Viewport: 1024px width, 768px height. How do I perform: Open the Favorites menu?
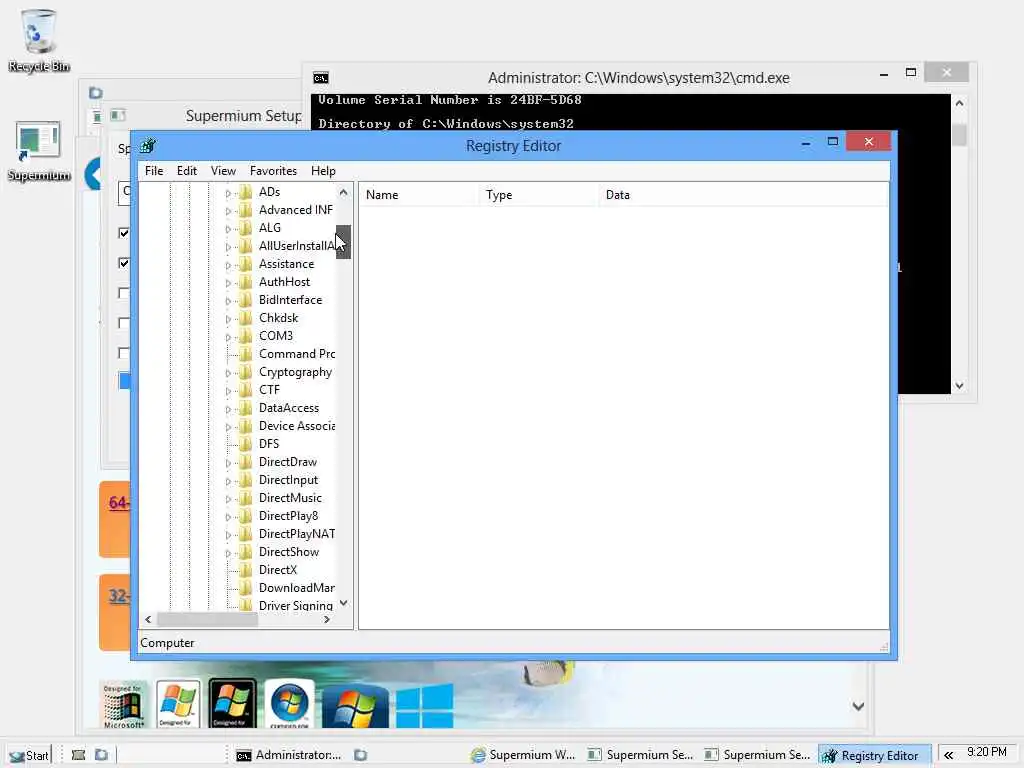273,171
